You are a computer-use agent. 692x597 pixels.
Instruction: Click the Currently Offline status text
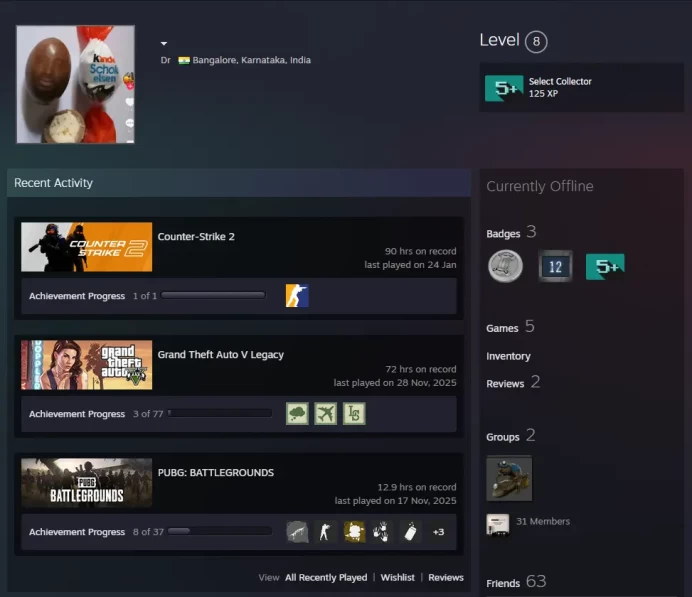540,186
